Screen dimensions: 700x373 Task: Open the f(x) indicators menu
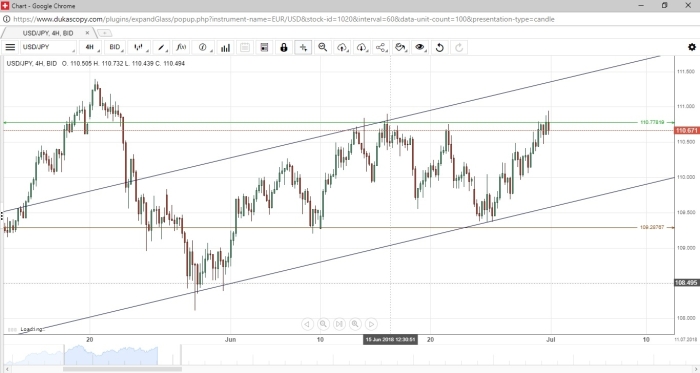point(181,47)
